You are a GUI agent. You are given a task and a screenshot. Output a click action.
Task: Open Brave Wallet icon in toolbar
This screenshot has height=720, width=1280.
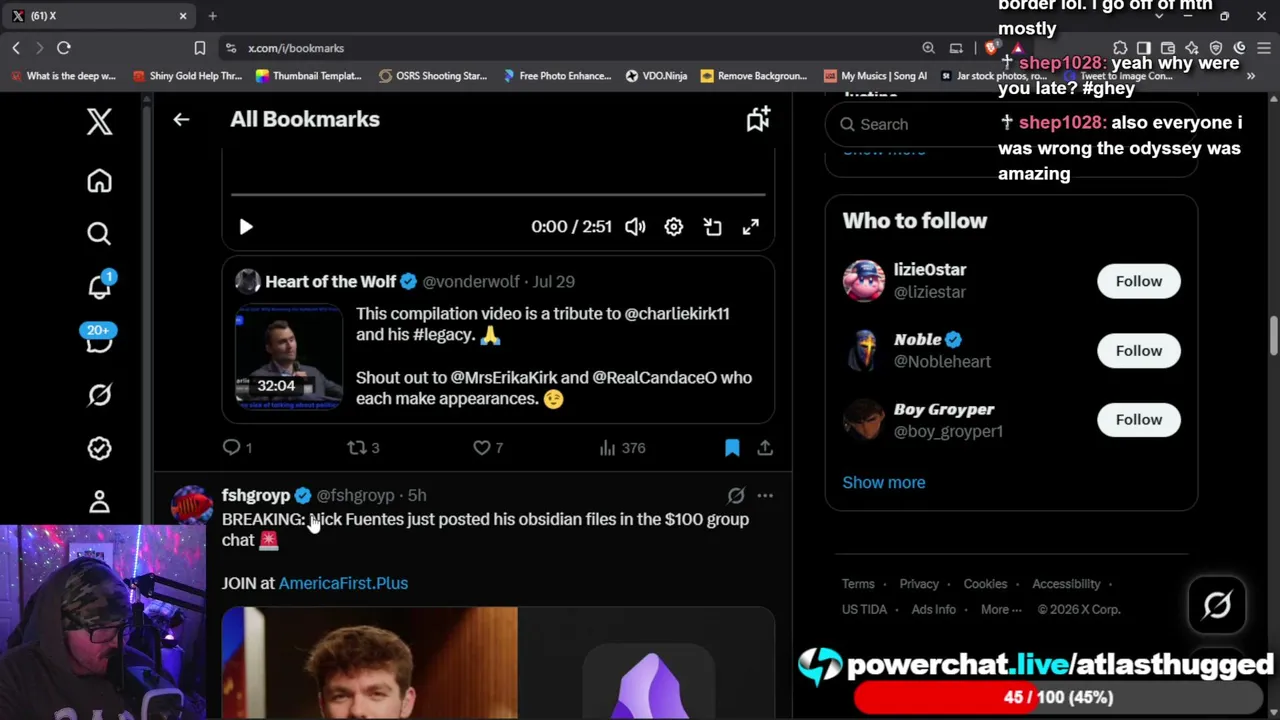(1168, 48)
